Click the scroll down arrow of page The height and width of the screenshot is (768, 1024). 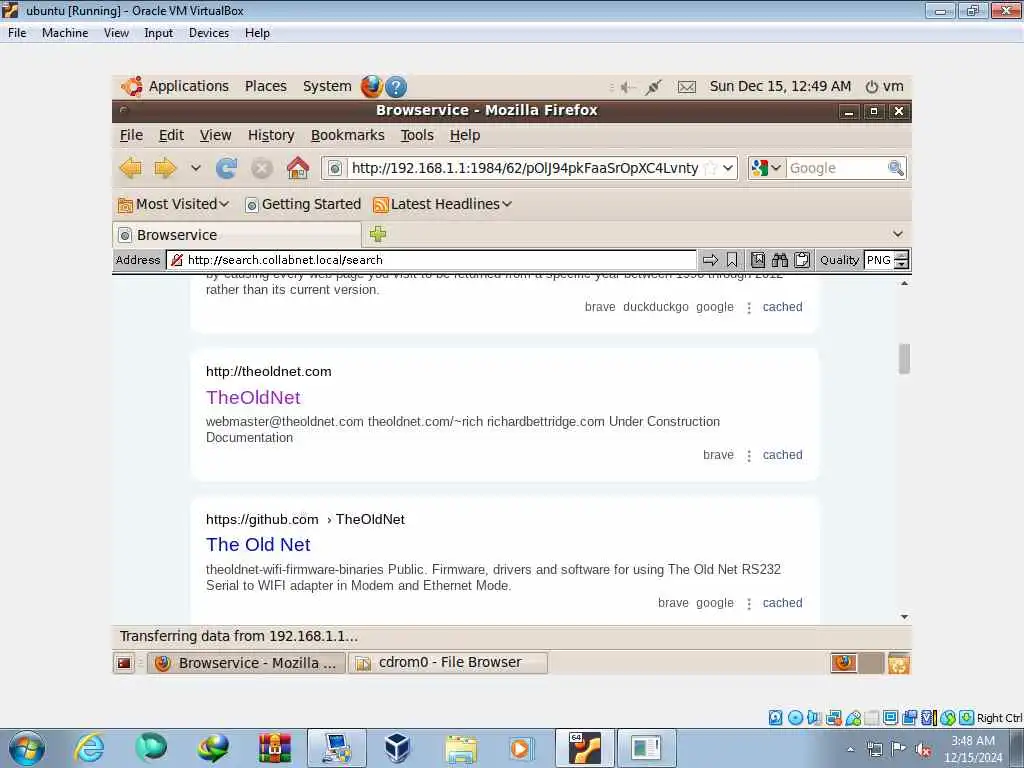904,616
